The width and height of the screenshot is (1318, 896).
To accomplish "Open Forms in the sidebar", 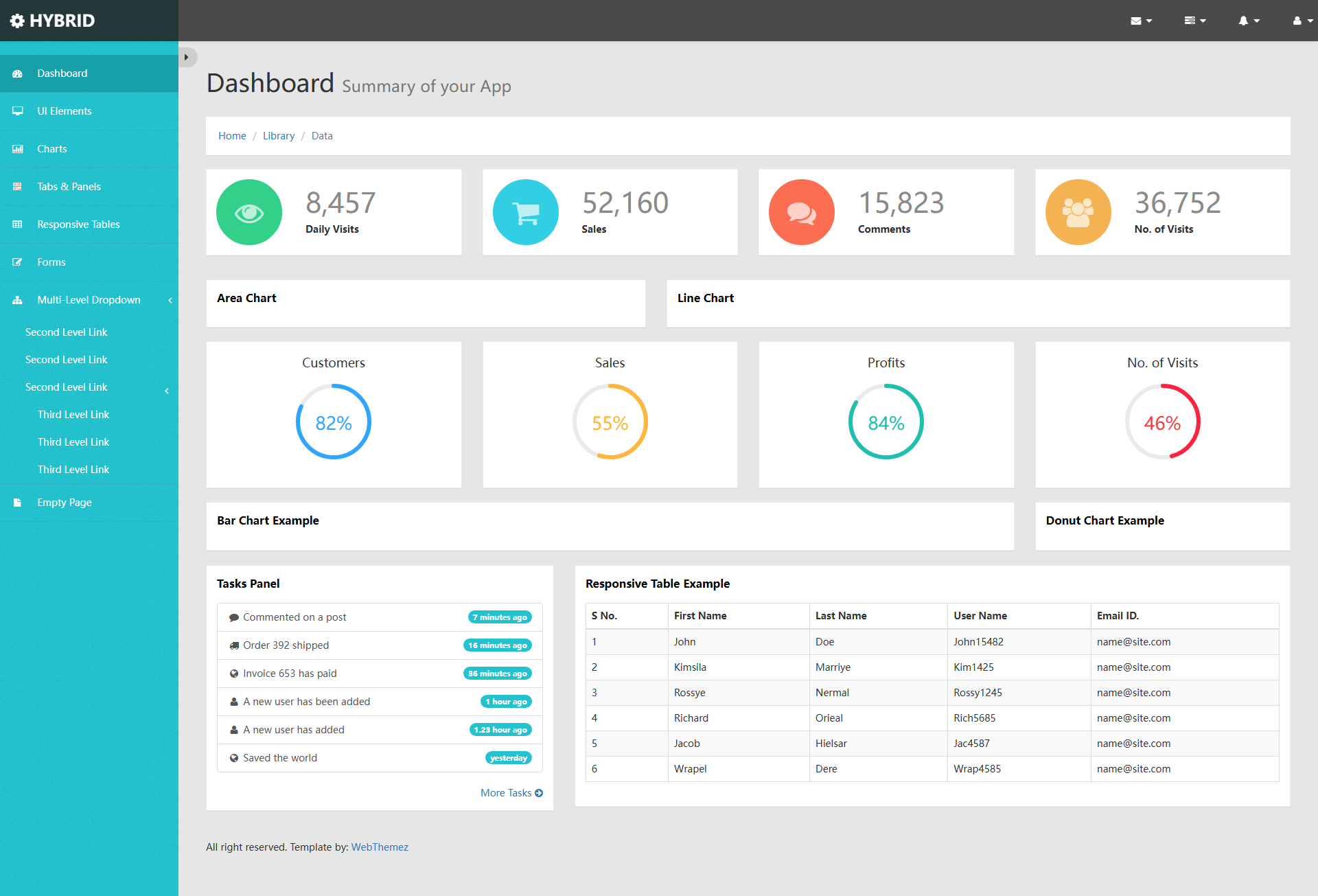I will click(89, 262).
